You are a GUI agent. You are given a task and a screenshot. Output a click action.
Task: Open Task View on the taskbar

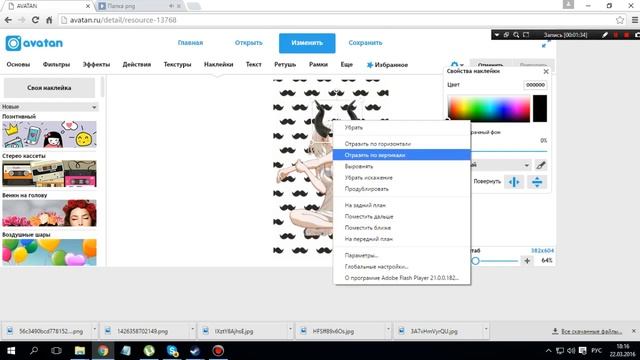click(56, 351)
